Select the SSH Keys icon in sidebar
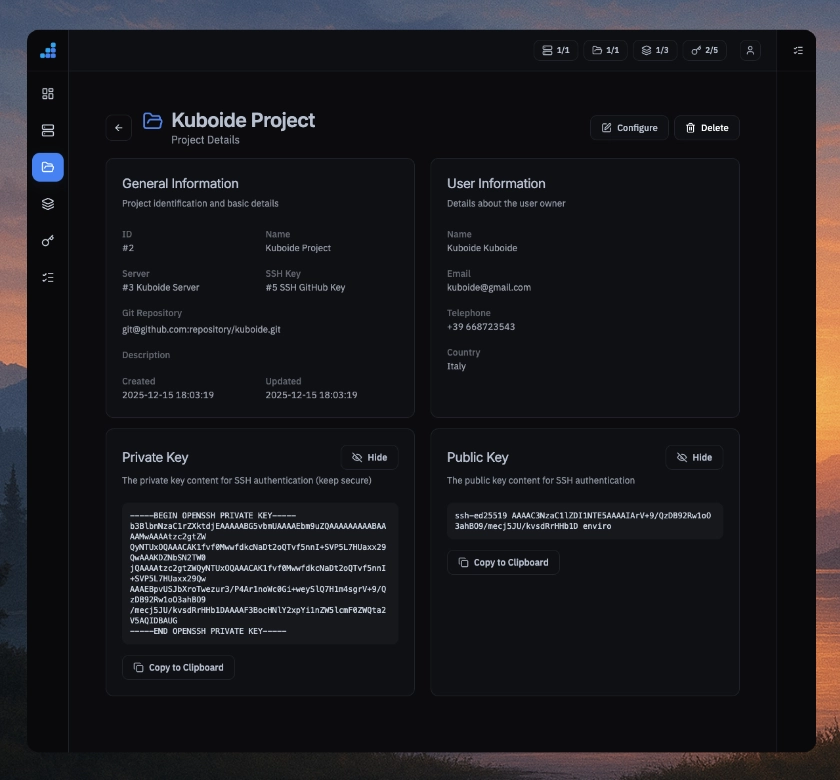This screenshot has width=840, height=780. point(47,241)
